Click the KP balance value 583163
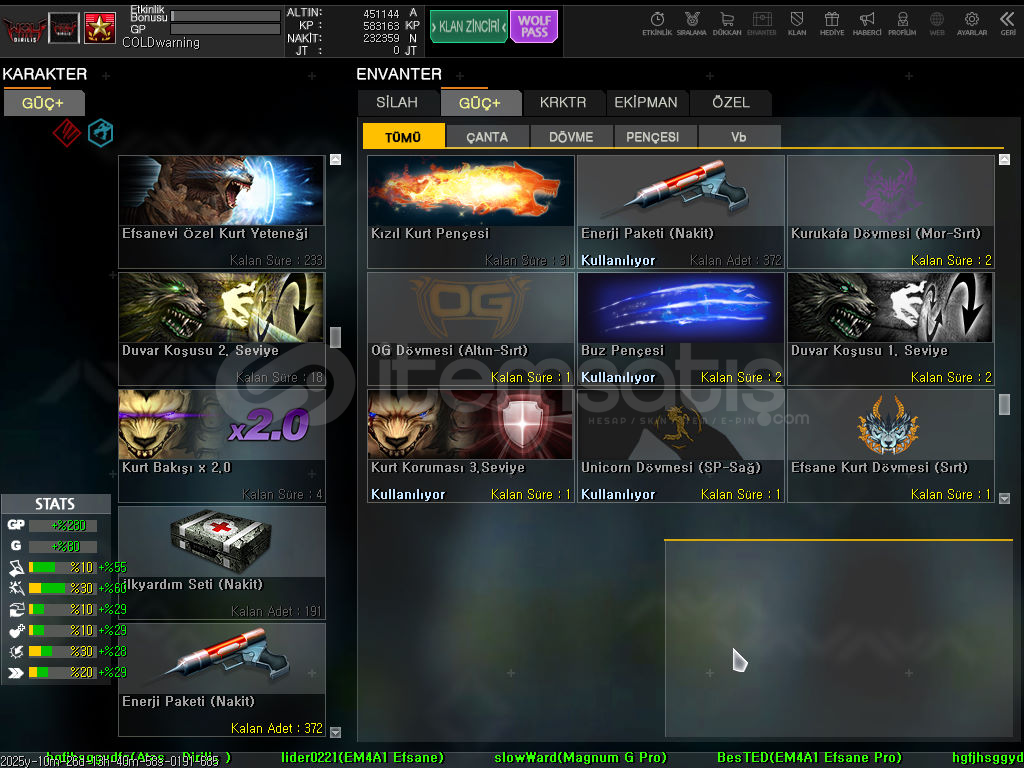 point(381,25)
